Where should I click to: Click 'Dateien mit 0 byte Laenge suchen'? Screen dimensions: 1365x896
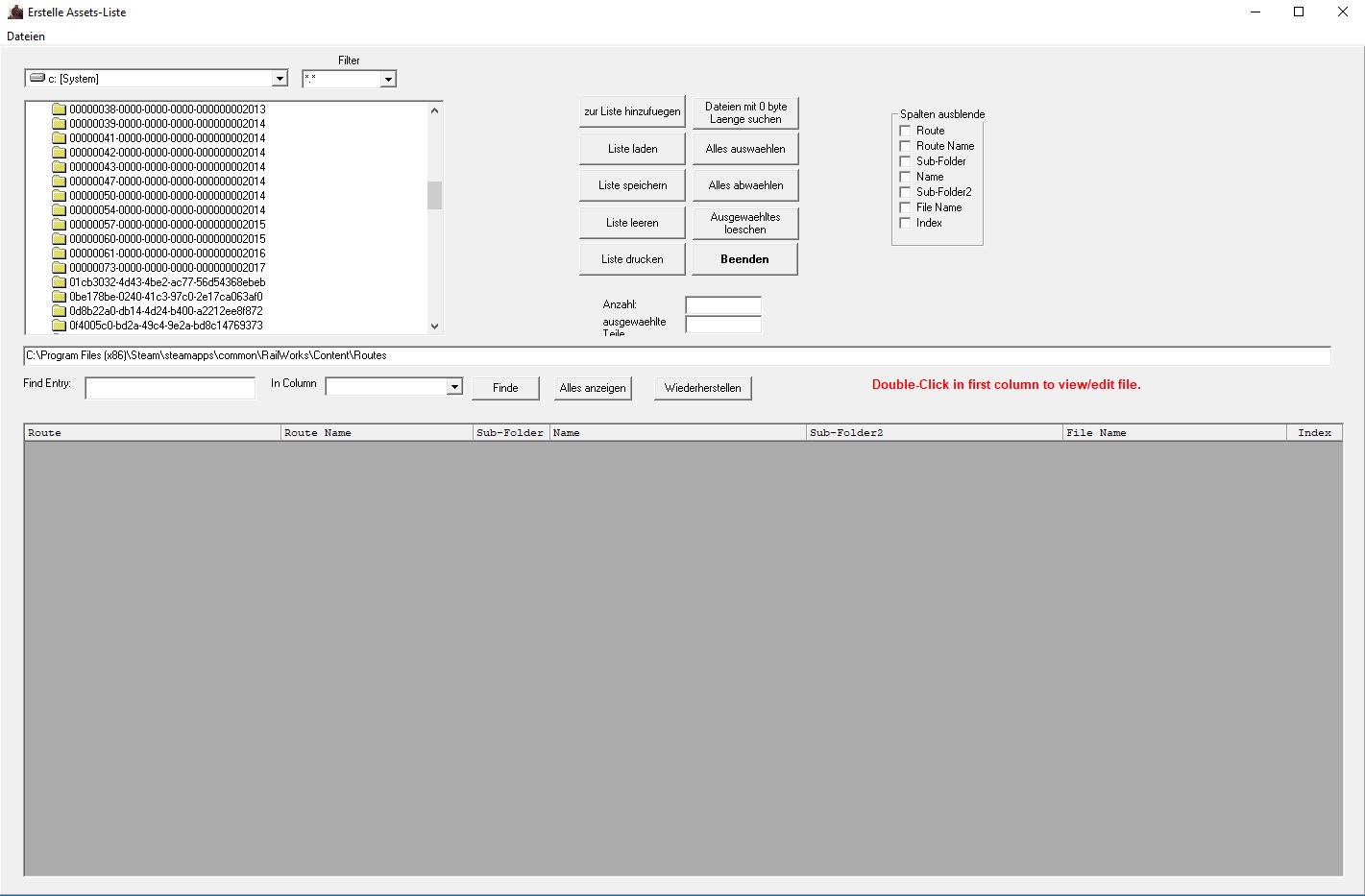coord(745,112)
